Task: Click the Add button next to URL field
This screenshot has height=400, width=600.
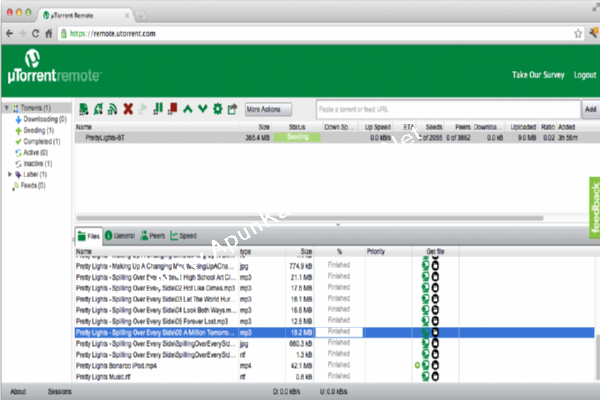Action: (x=591, y=109)
